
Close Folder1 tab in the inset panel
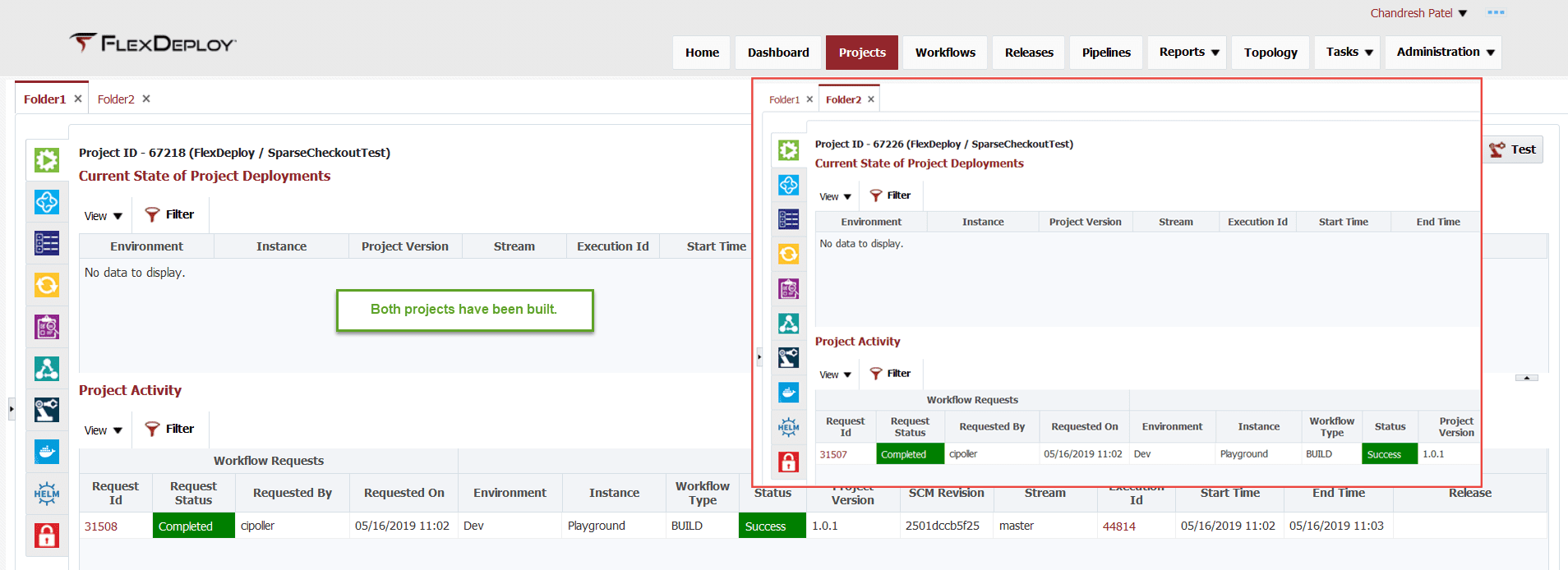[x=809, y=99]
